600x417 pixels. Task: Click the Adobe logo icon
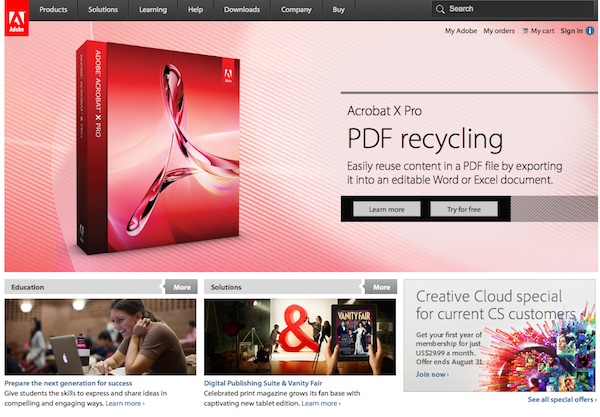point(15,17)
